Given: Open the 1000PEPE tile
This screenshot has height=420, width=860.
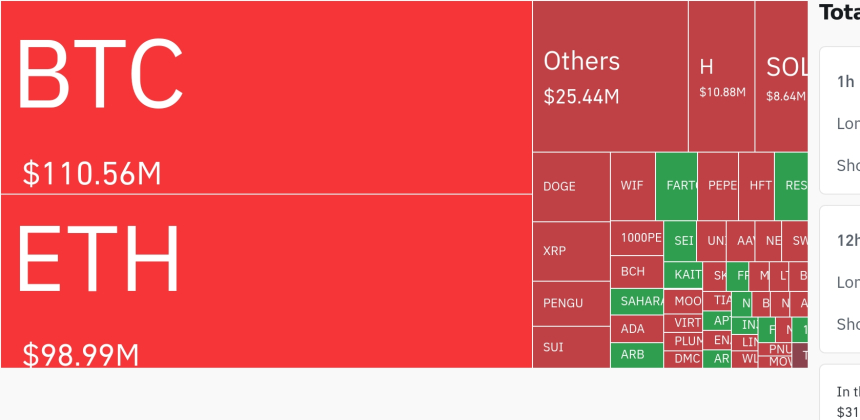Looking at the screenshot, I should [637, 238].
